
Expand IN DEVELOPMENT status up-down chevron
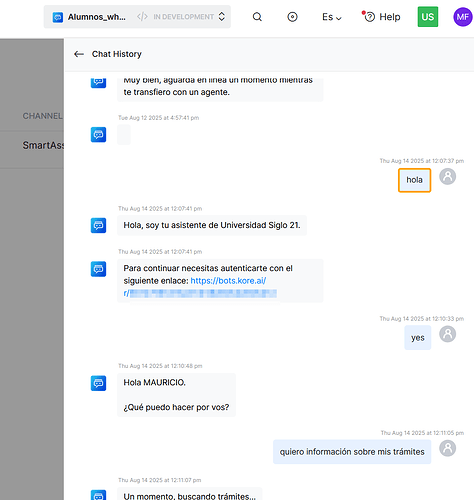[222, 17]
